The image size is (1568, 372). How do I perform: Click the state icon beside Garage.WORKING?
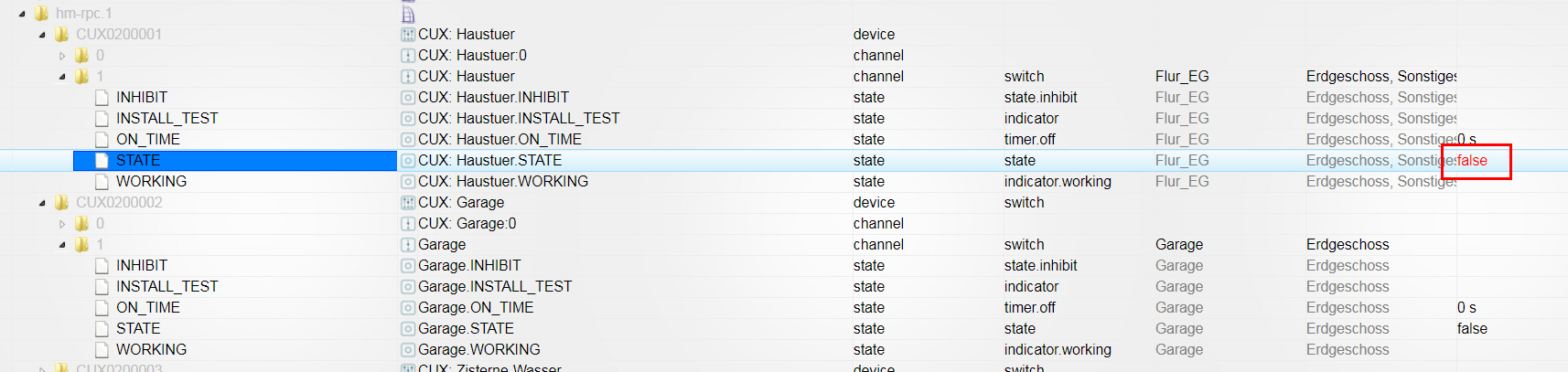click(x=408, y=350)
